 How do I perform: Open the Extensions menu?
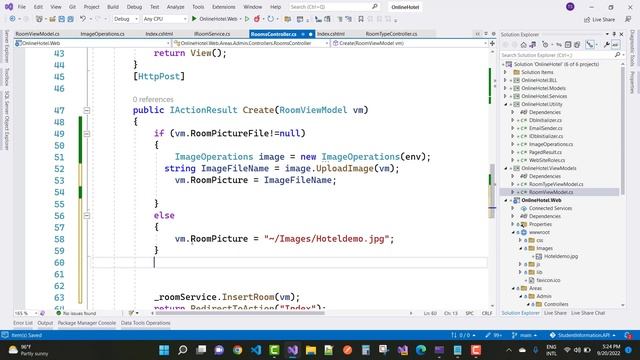[224, 7]
